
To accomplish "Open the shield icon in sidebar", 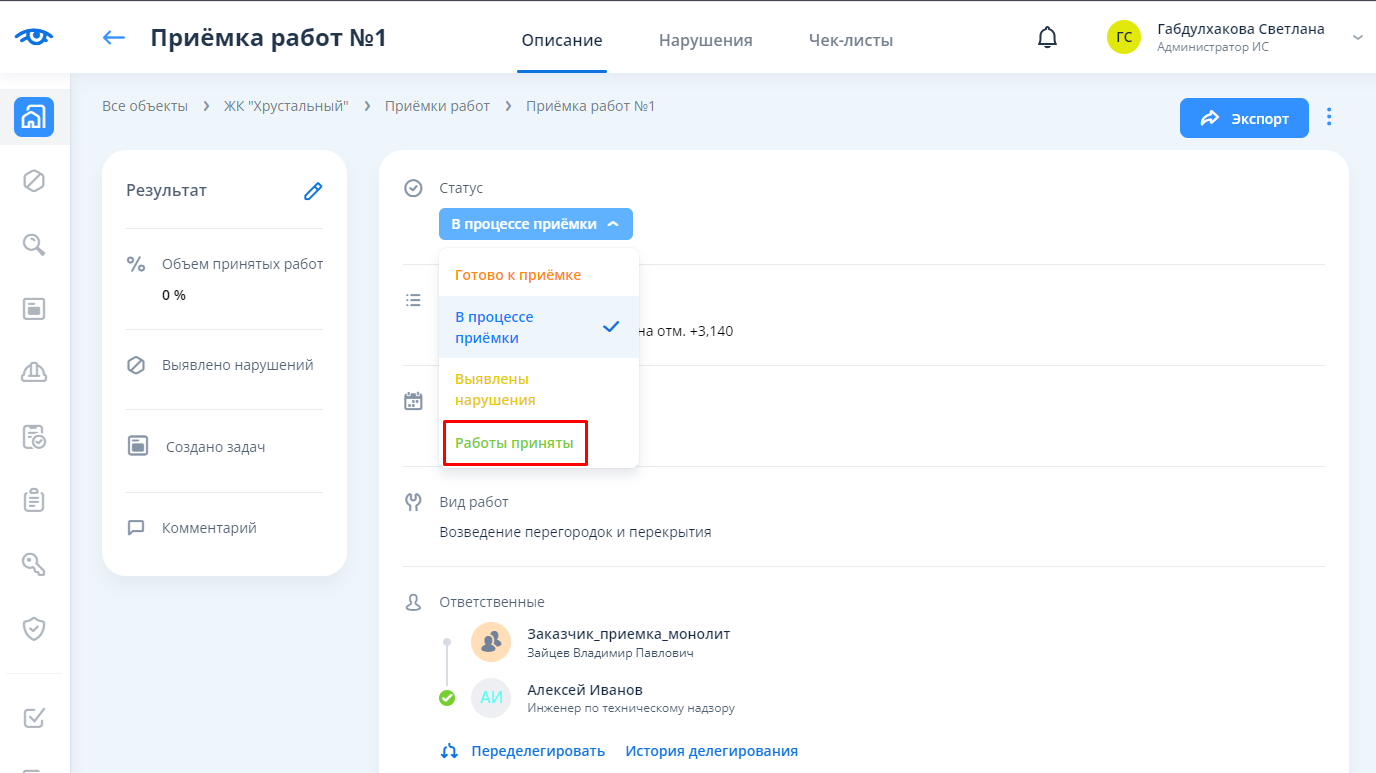I will (34, 628).
